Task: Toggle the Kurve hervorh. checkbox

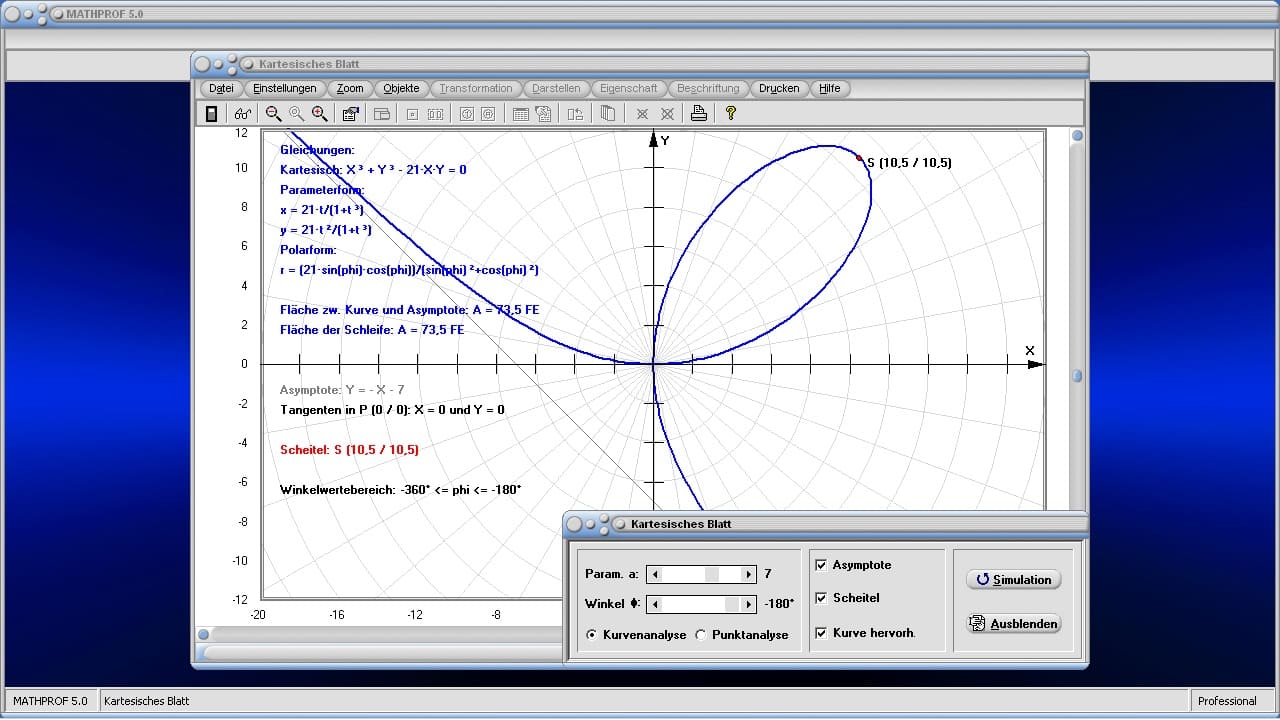Action: point(821,633)
